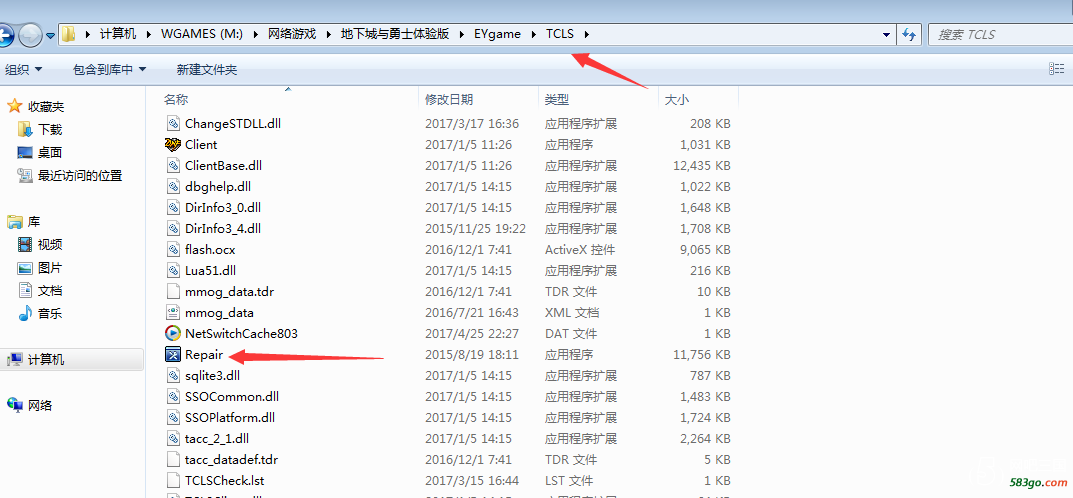1073x498 pixels.
Task: Go to WGAMES (M:) in the breadcrumb
Action: tap(202, 34)
